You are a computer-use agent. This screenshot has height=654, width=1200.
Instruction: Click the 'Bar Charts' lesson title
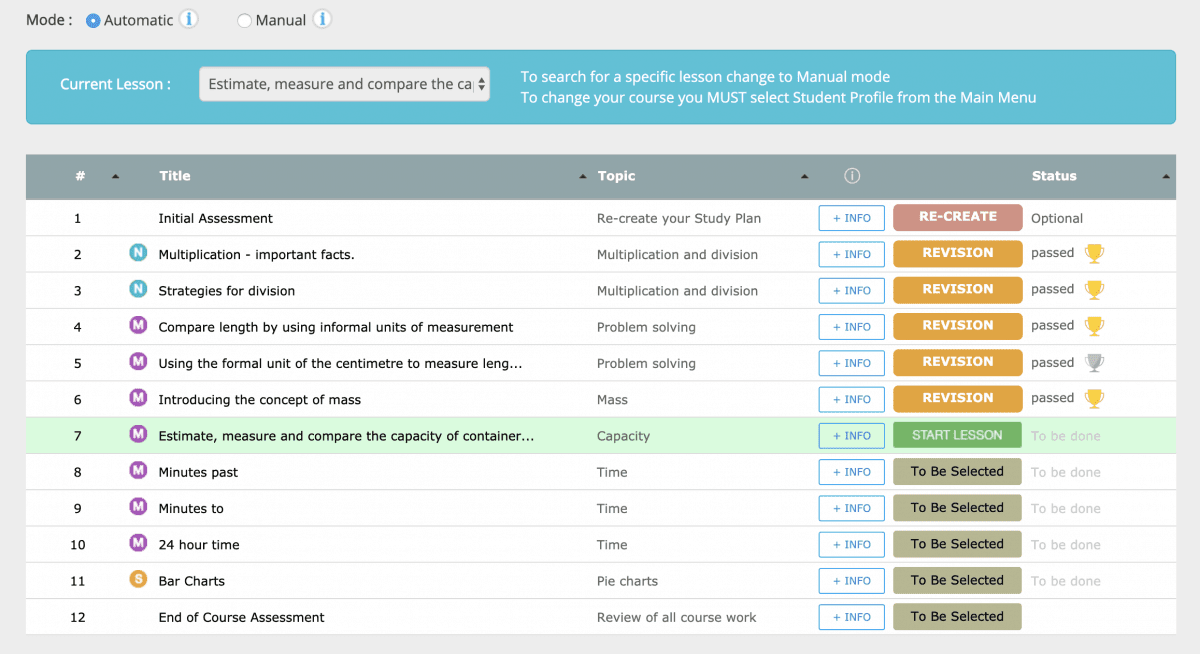(191, 581)
